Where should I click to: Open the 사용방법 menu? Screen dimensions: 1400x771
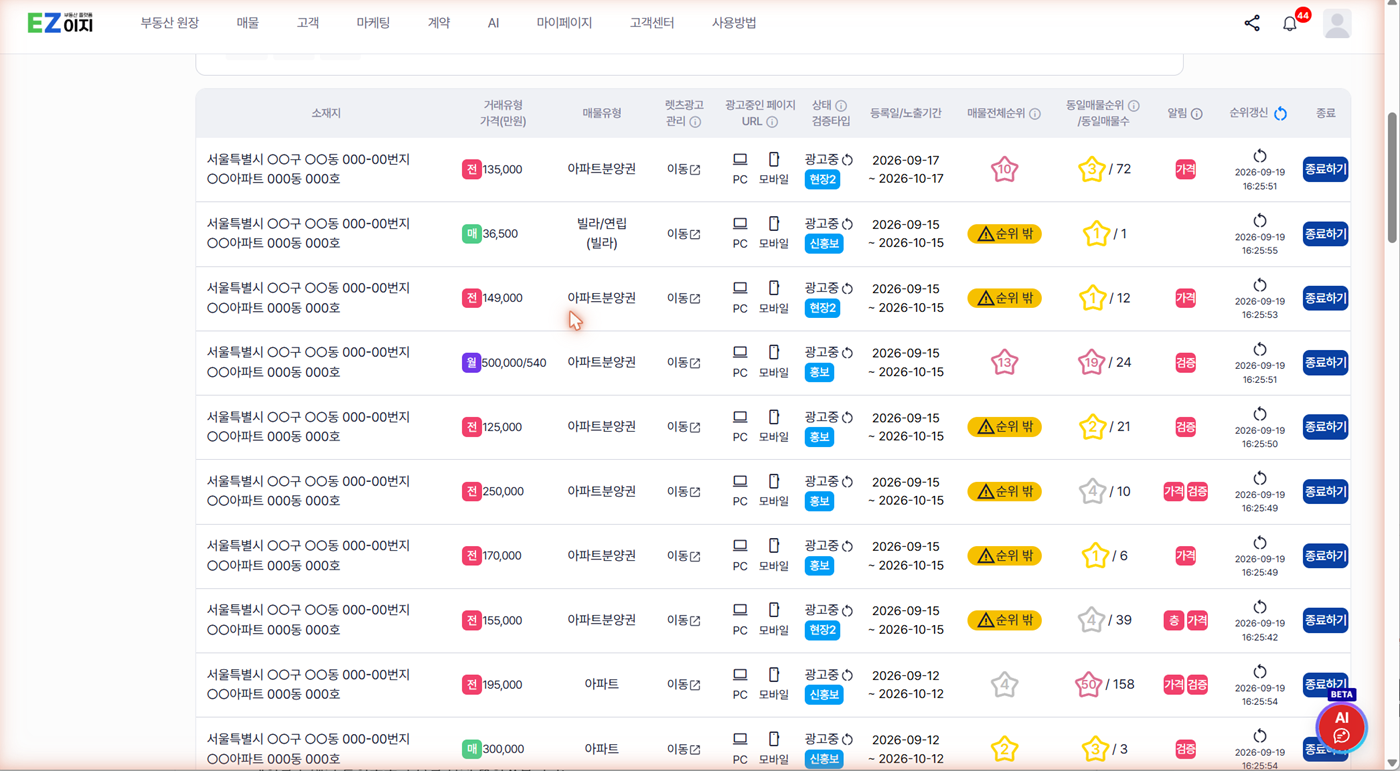click(734, 23)
